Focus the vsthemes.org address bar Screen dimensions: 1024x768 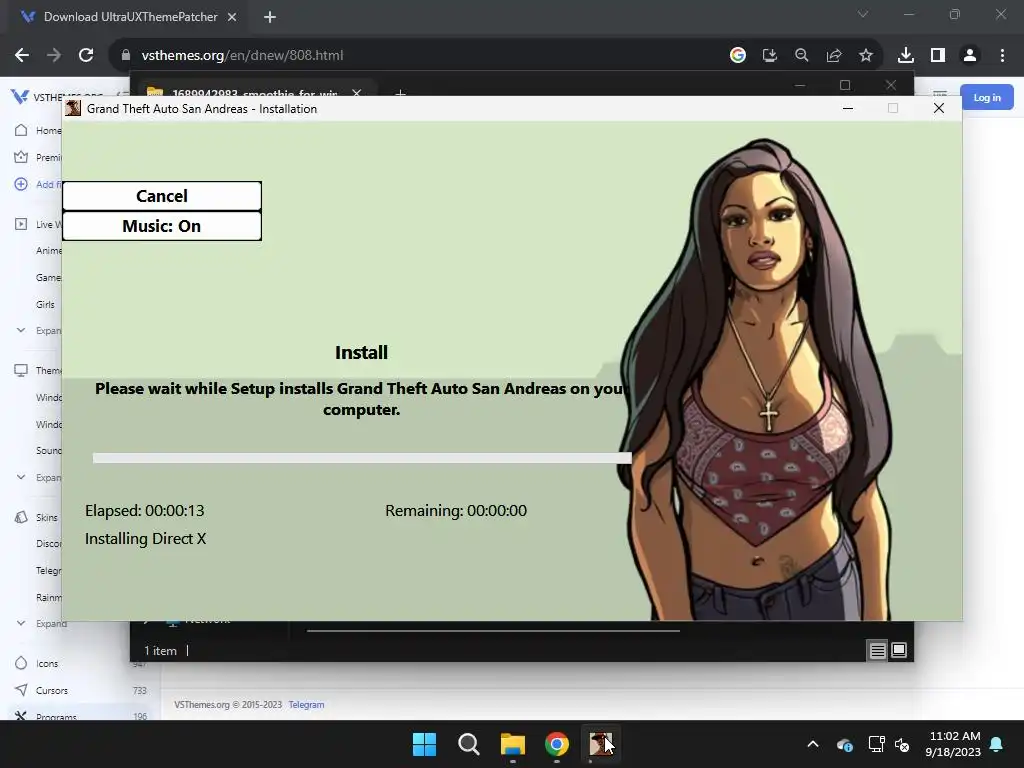tap(418, 56)
